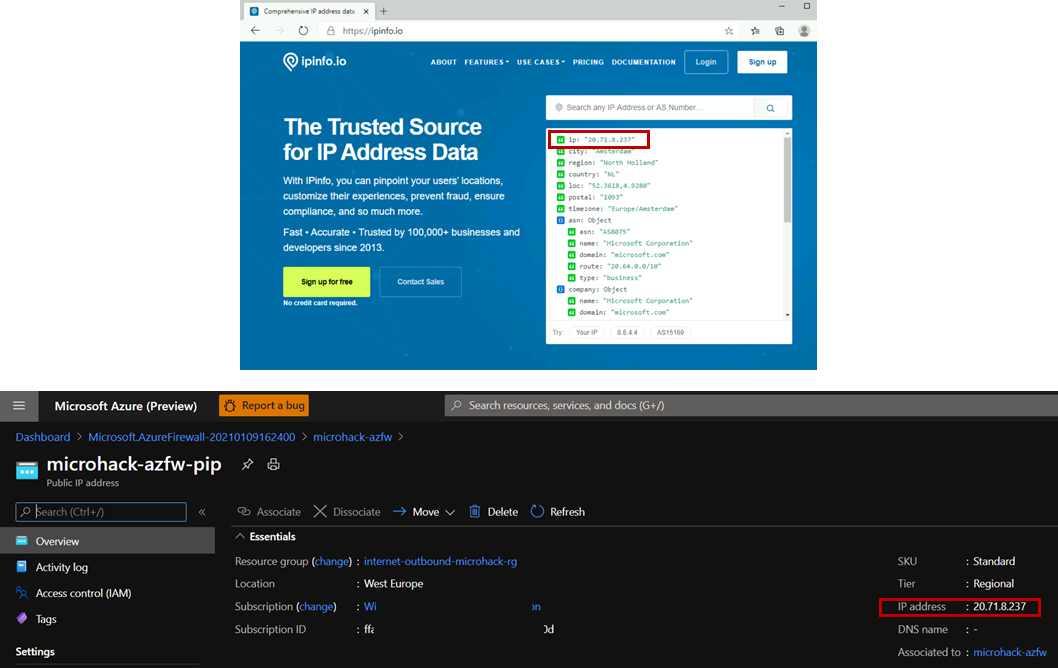This screenshot has width=1058, height=668.
Task: Collapse the Azure sidebar with the double chevron
Action: pyautogui.click(x=202, y=512)
